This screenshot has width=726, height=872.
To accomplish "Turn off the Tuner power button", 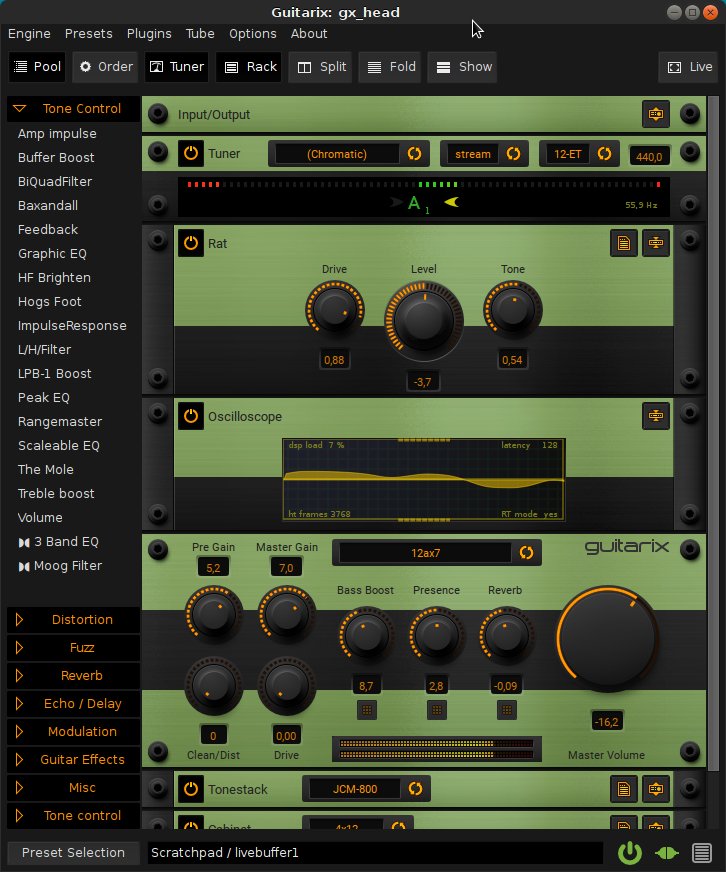I will (191, 153).
